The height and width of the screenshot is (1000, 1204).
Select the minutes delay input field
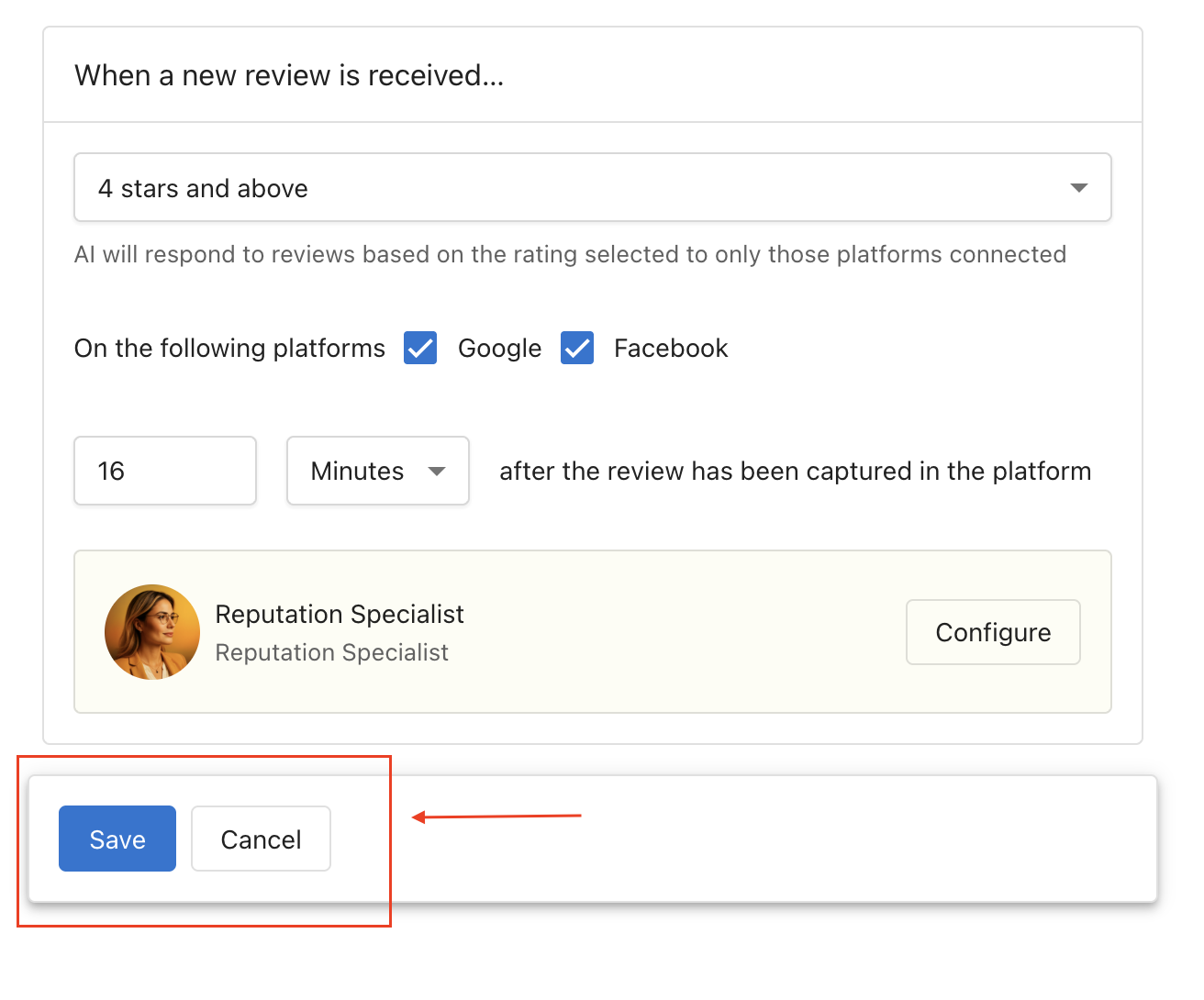pos(164,471)
